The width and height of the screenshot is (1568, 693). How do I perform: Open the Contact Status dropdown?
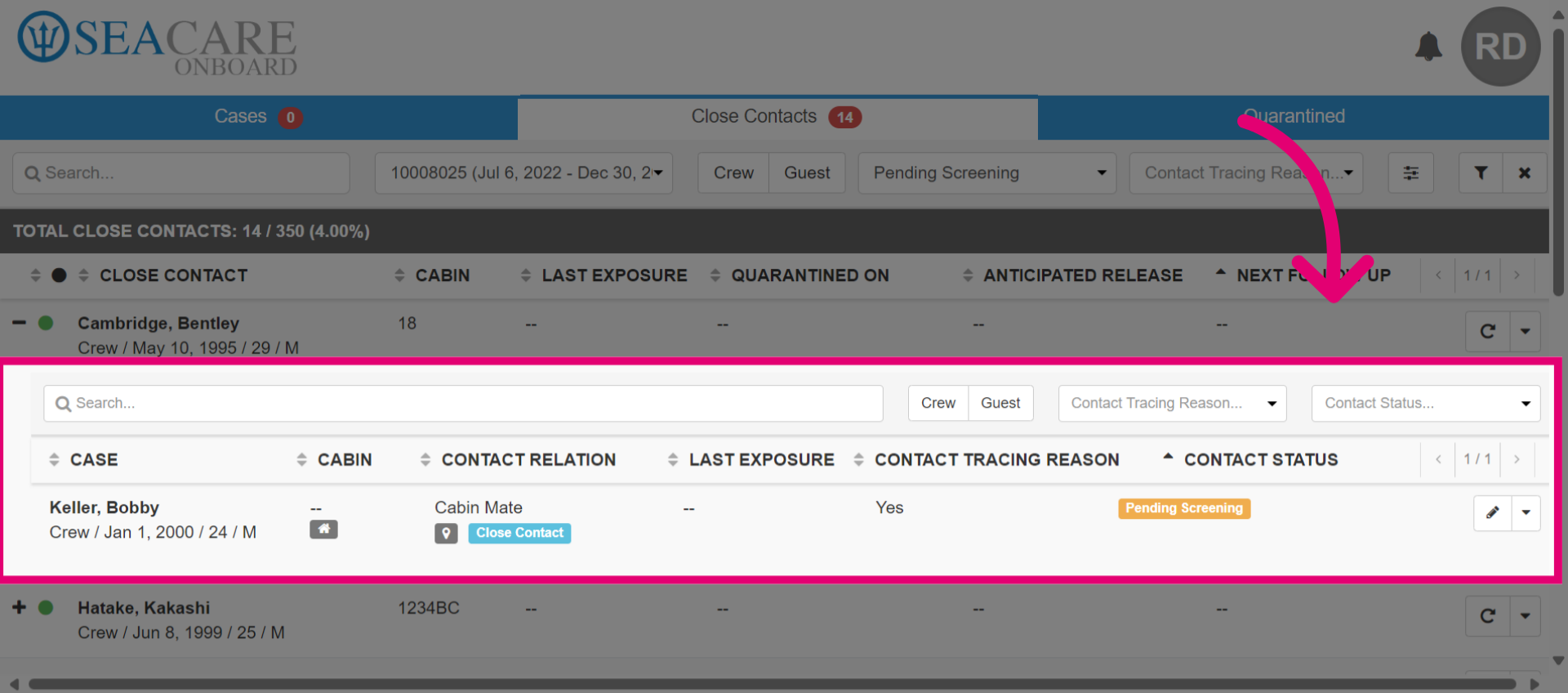[x=1425, y=404]
